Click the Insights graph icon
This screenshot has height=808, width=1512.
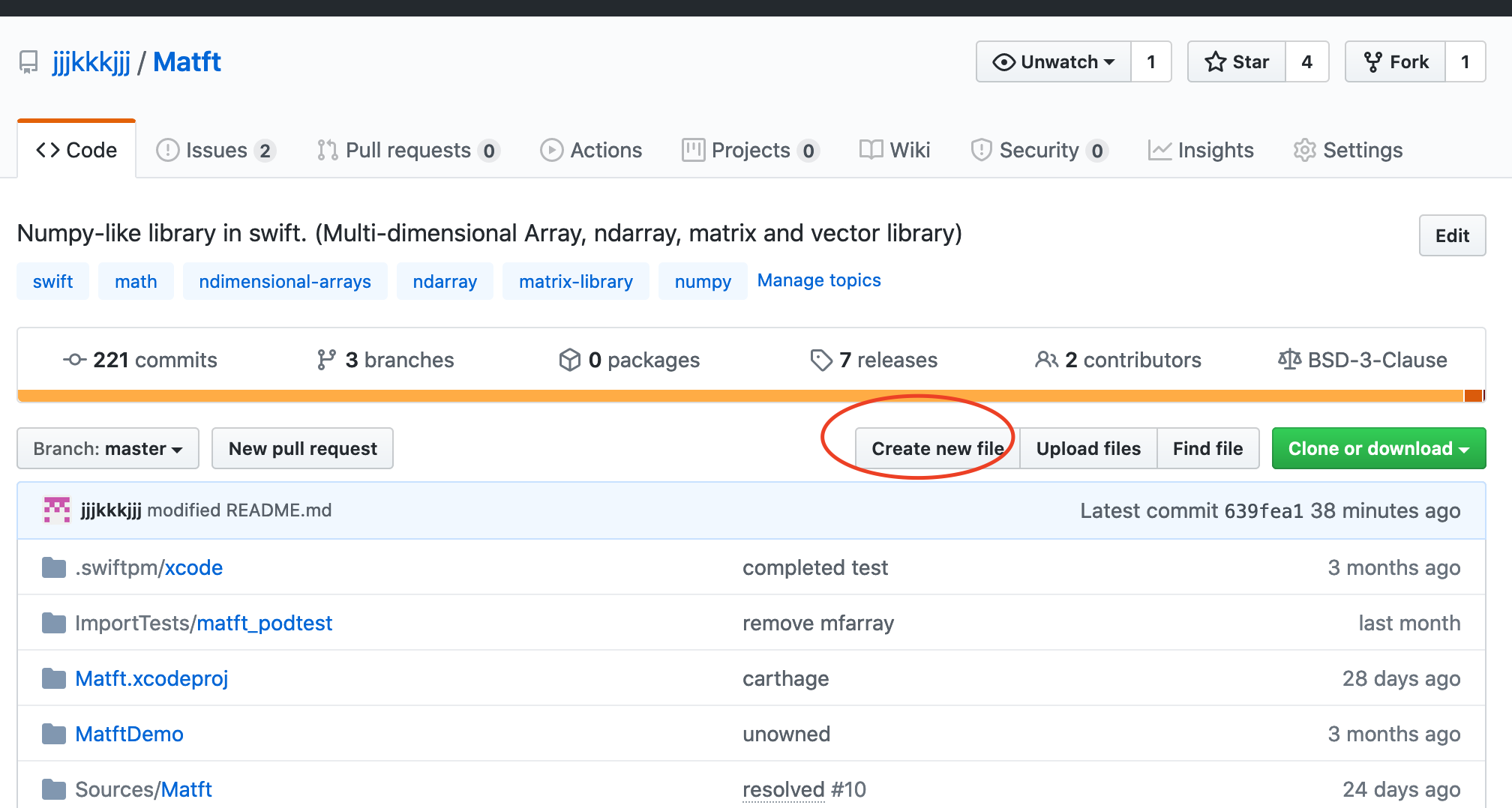[1159, 150]
